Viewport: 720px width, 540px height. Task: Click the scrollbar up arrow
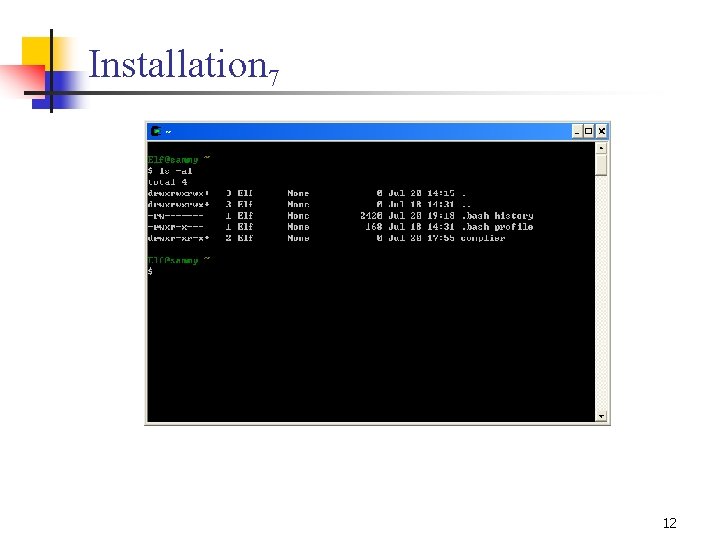point(601,148)
